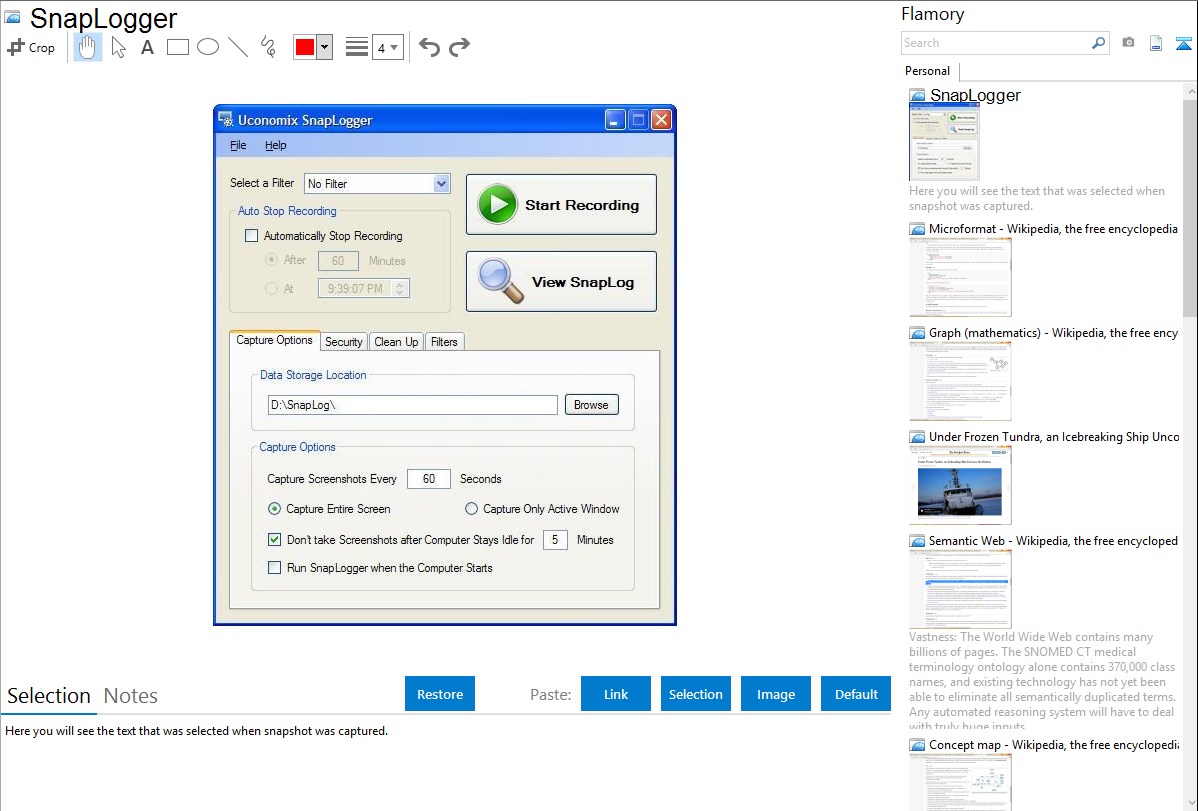Switch to the Capture Options tab
The width and height of the screenshot is (1198, 811).
[x=274, y=340]
